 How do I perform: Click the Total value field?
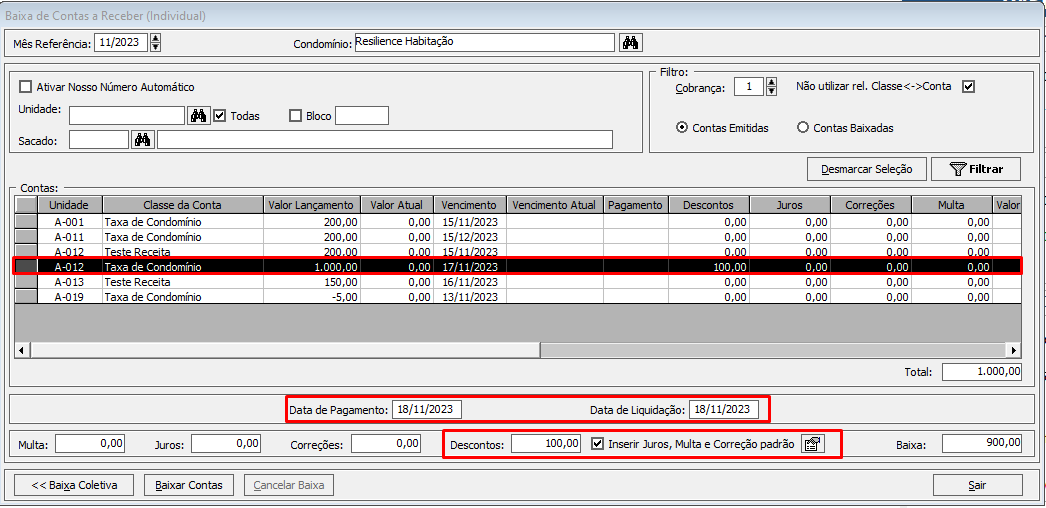(982, 371)
